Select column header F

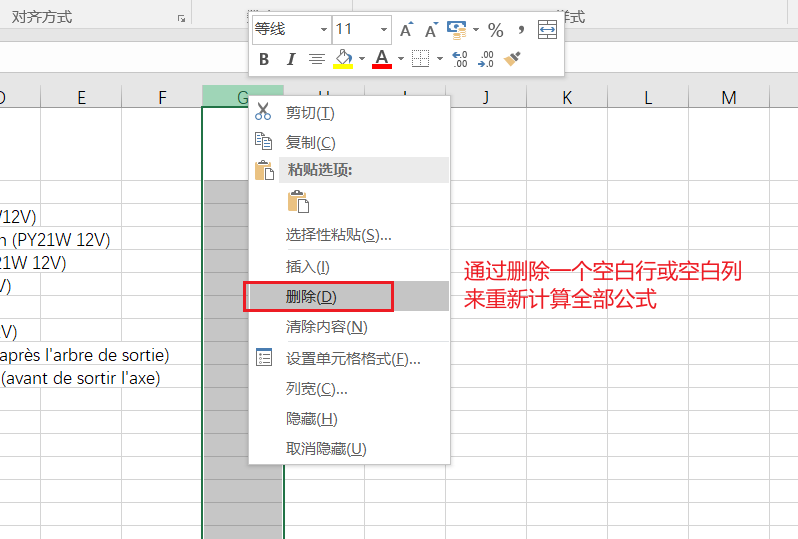tap(162, 97)
